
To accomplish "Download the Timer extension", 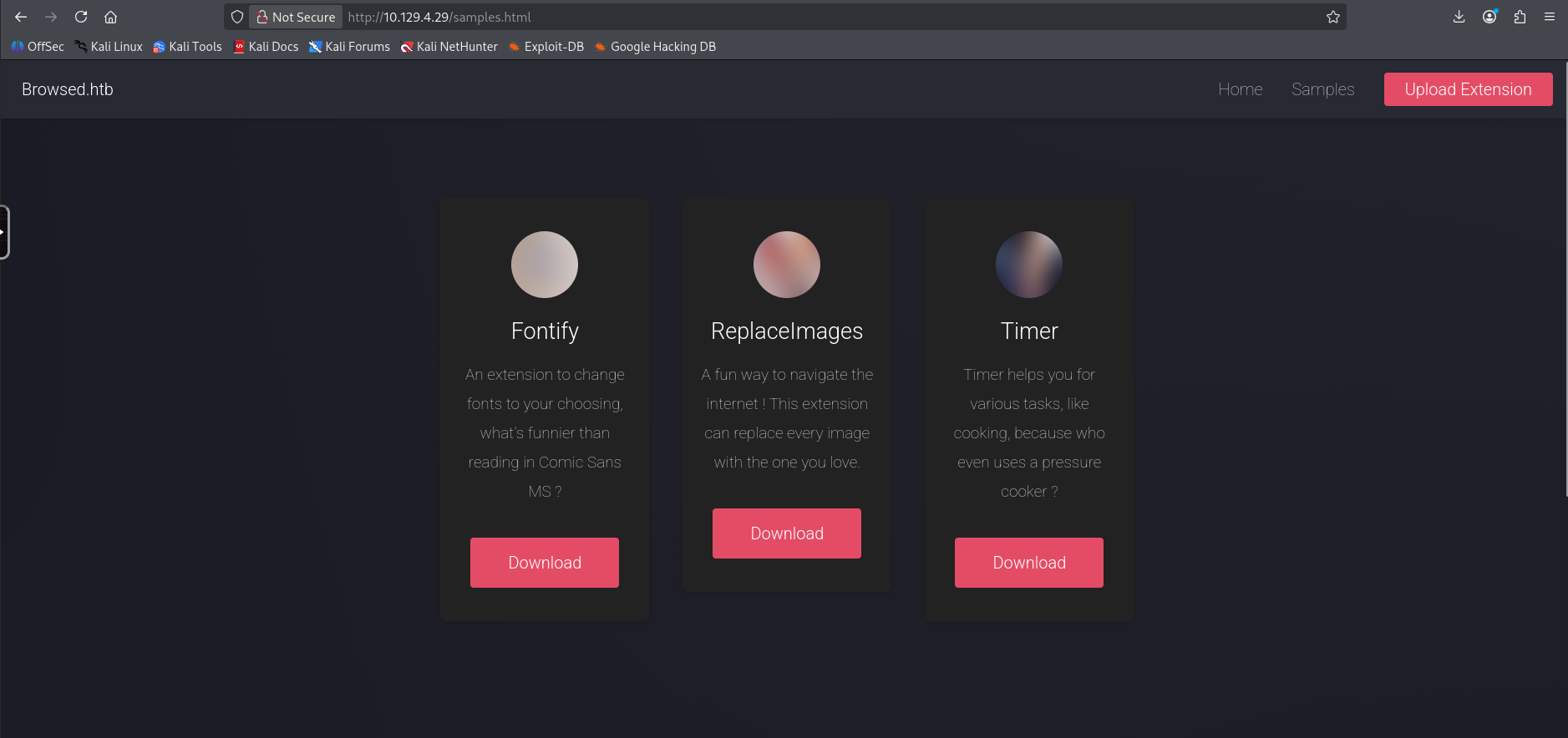I will pos(1029,563).
